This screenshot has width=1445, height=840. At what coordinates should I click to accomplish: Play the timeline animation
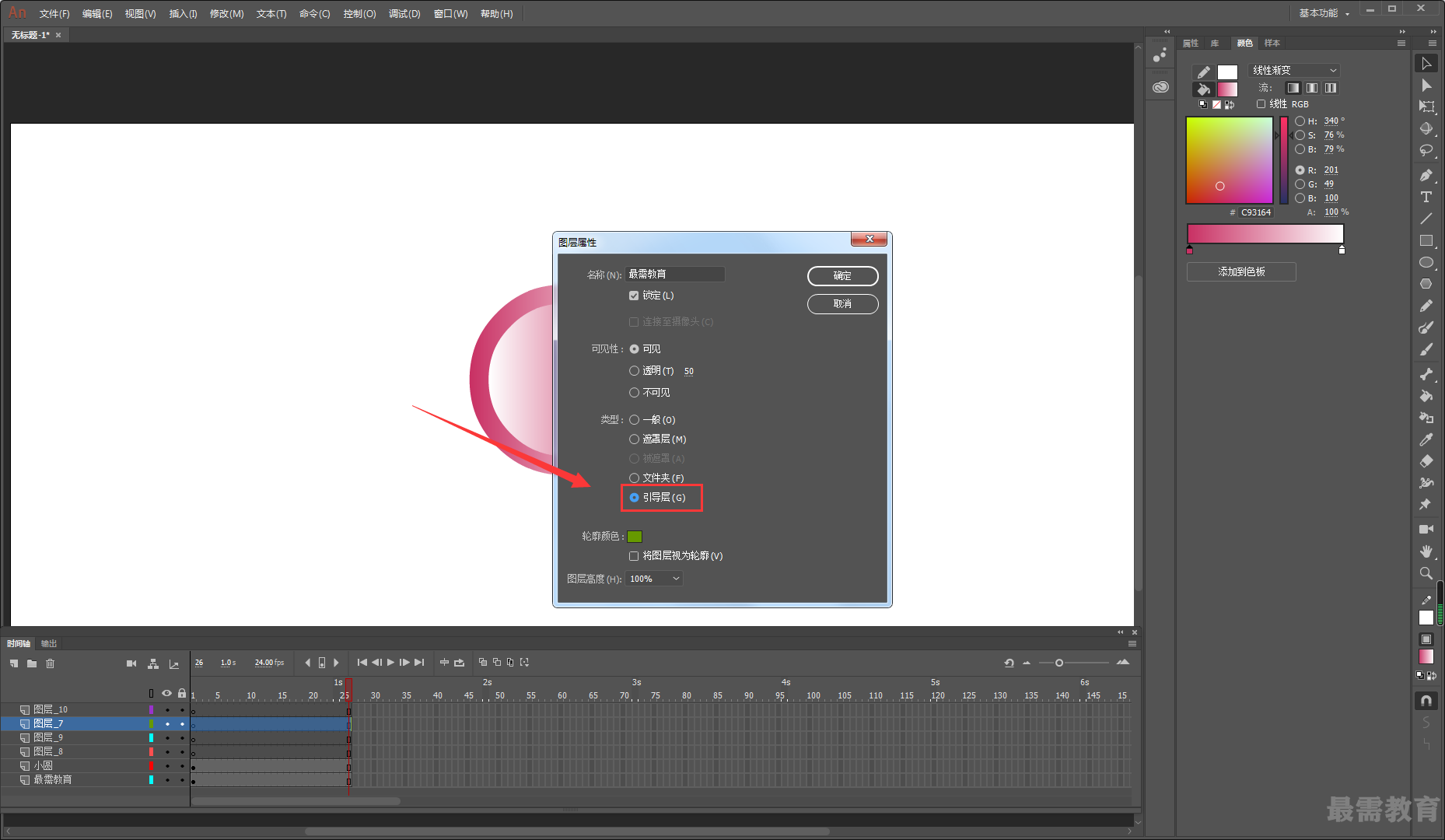(x=390, y=663)
